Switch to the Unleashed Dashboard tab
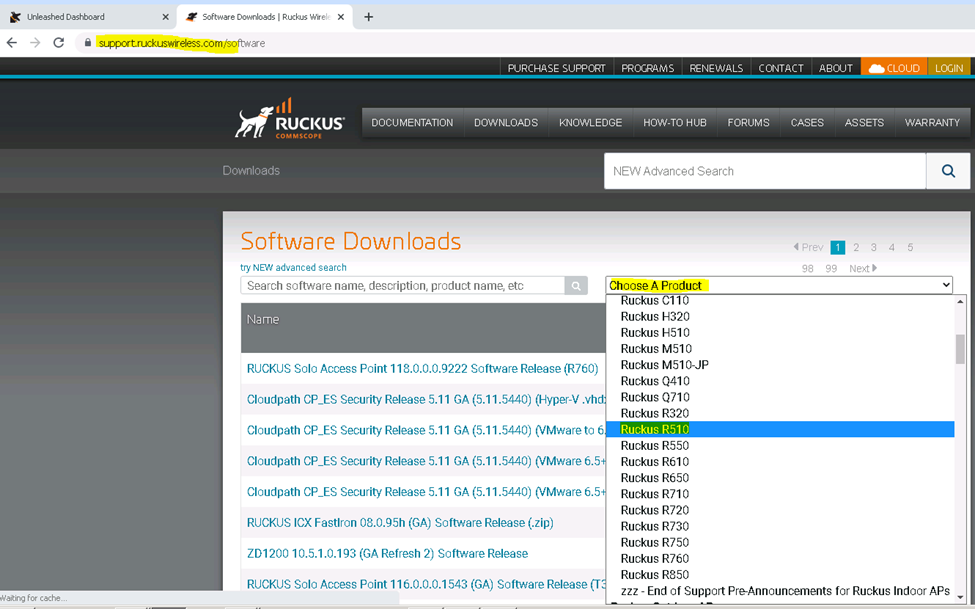The height and width of the screenshot is (609, 975). tap(88, 17)
